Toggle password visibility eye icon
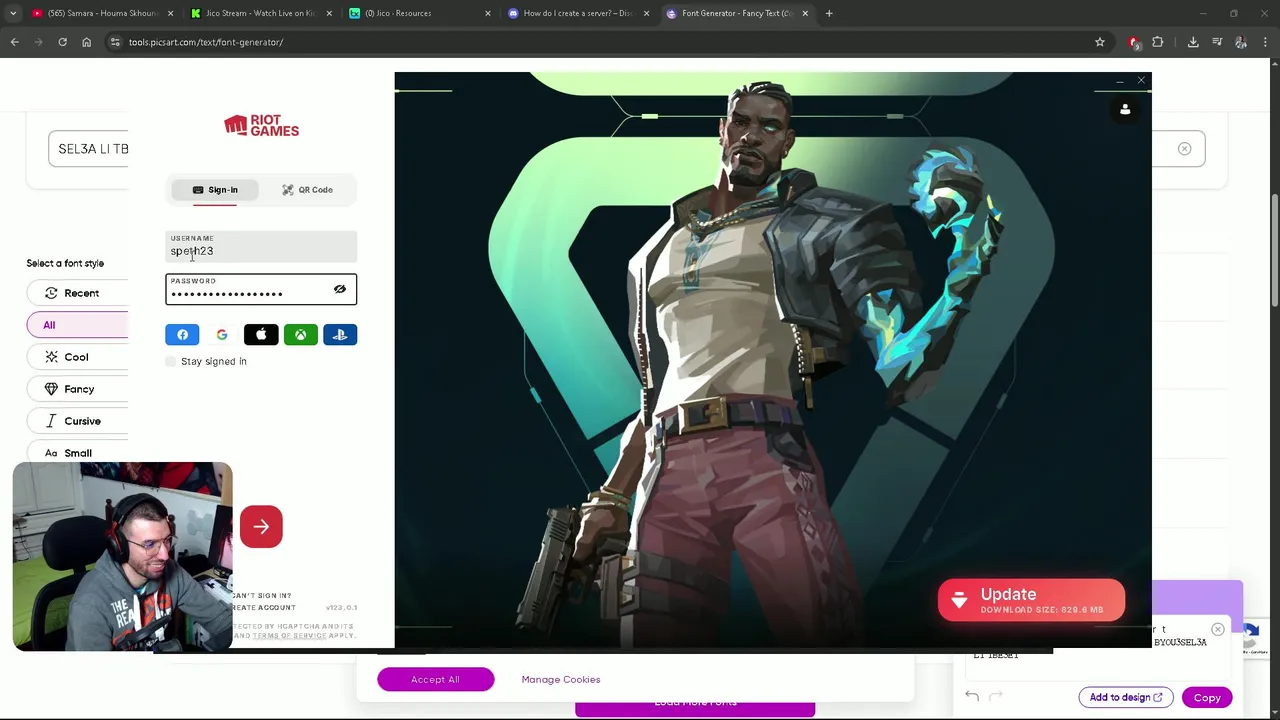Image resolution: width=1280 pixels, height=720 pixels. 340,289
